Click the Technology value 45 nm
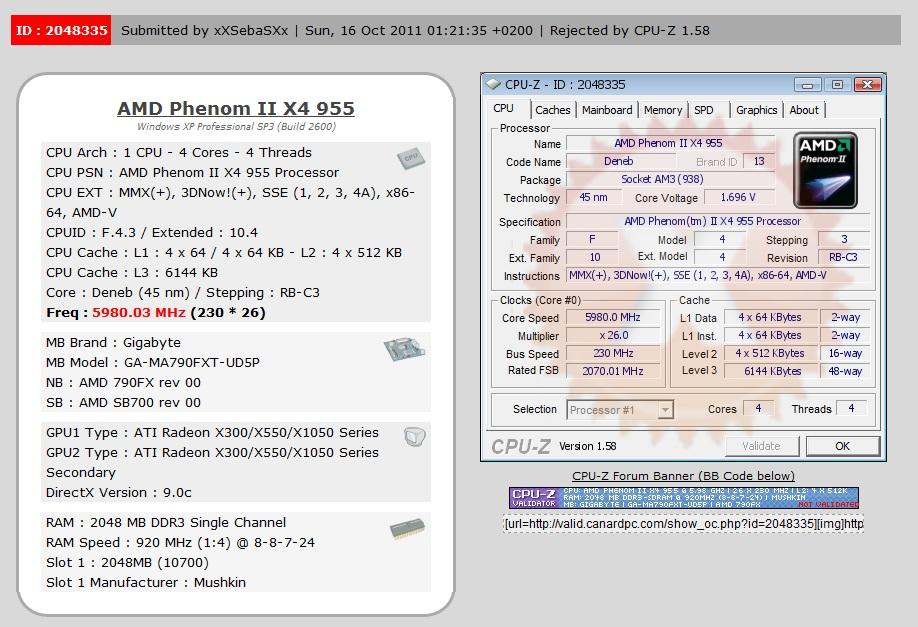918x627 pixels. [593, 197]
